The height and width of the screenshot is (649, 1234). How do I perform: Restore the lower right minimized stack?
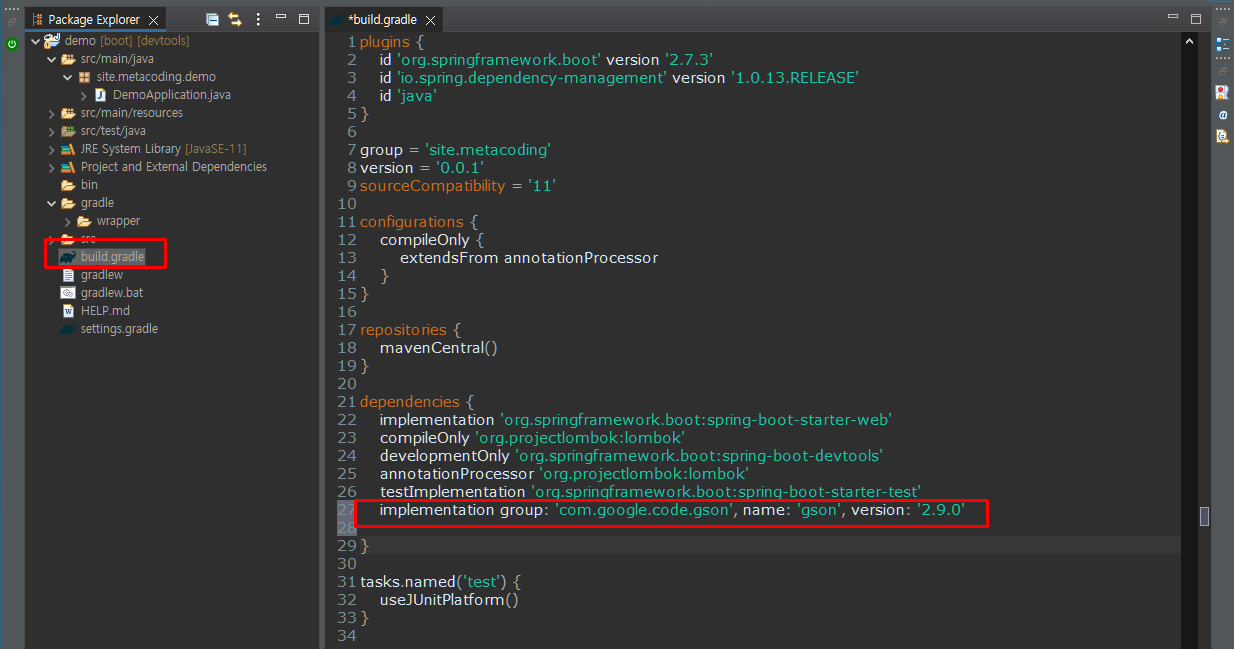[x=1222, y=70]
